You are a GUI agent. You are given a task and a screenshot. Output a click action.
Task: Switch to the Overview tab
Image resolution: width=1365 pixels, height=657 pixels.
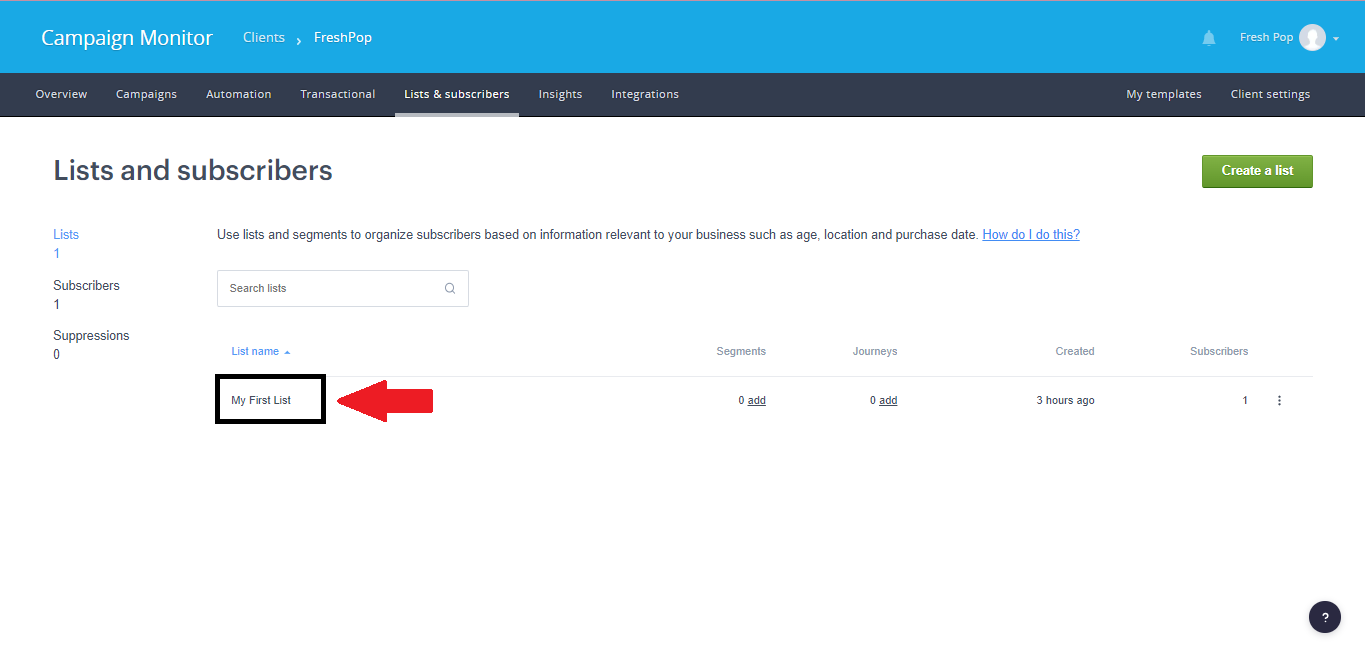pos(61,94)
